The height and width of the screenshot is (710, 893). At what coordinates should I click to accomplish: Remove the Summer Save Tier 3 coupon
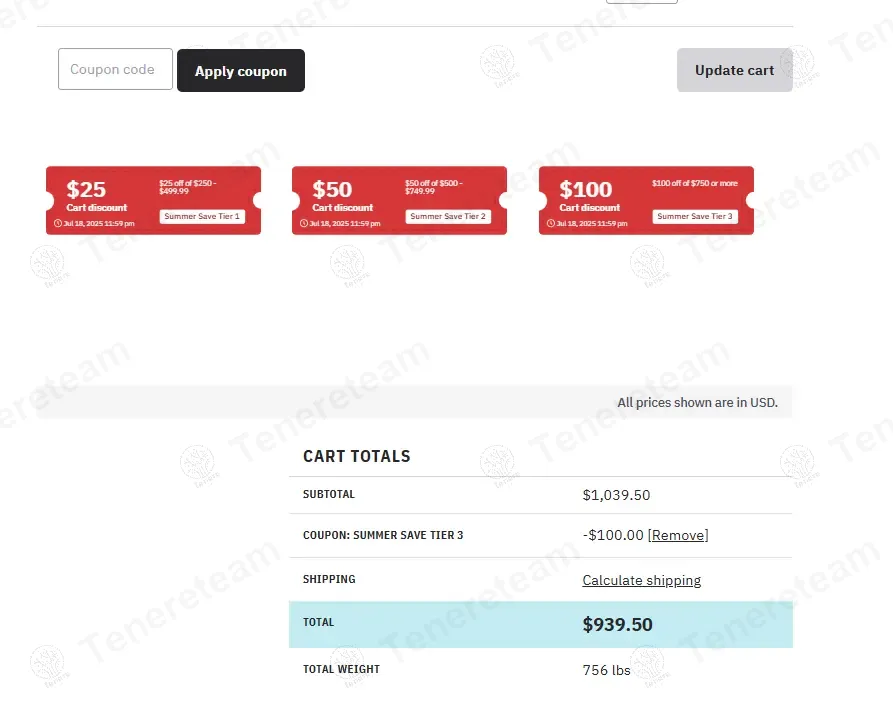[678, 536]
